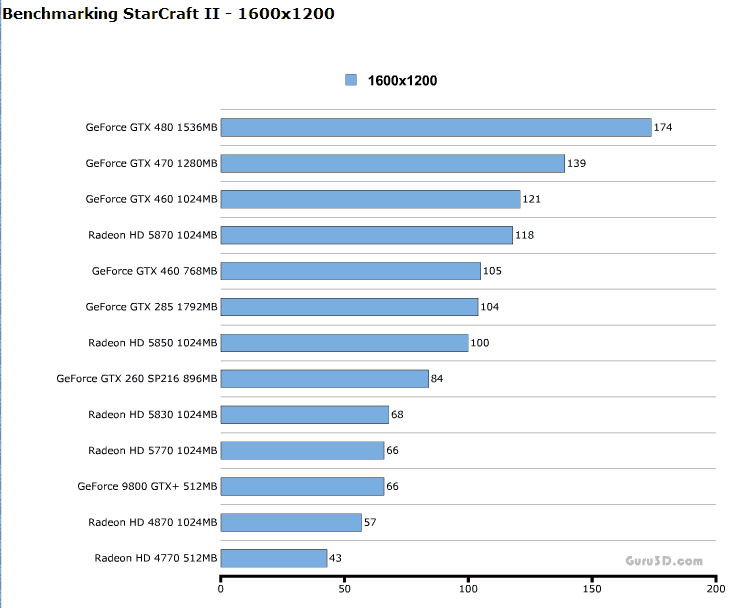The height and width of the screenshot is (608, 744).
Task: Select the GeForce GTX 460 1024MB bar
Action: (371, 199)
